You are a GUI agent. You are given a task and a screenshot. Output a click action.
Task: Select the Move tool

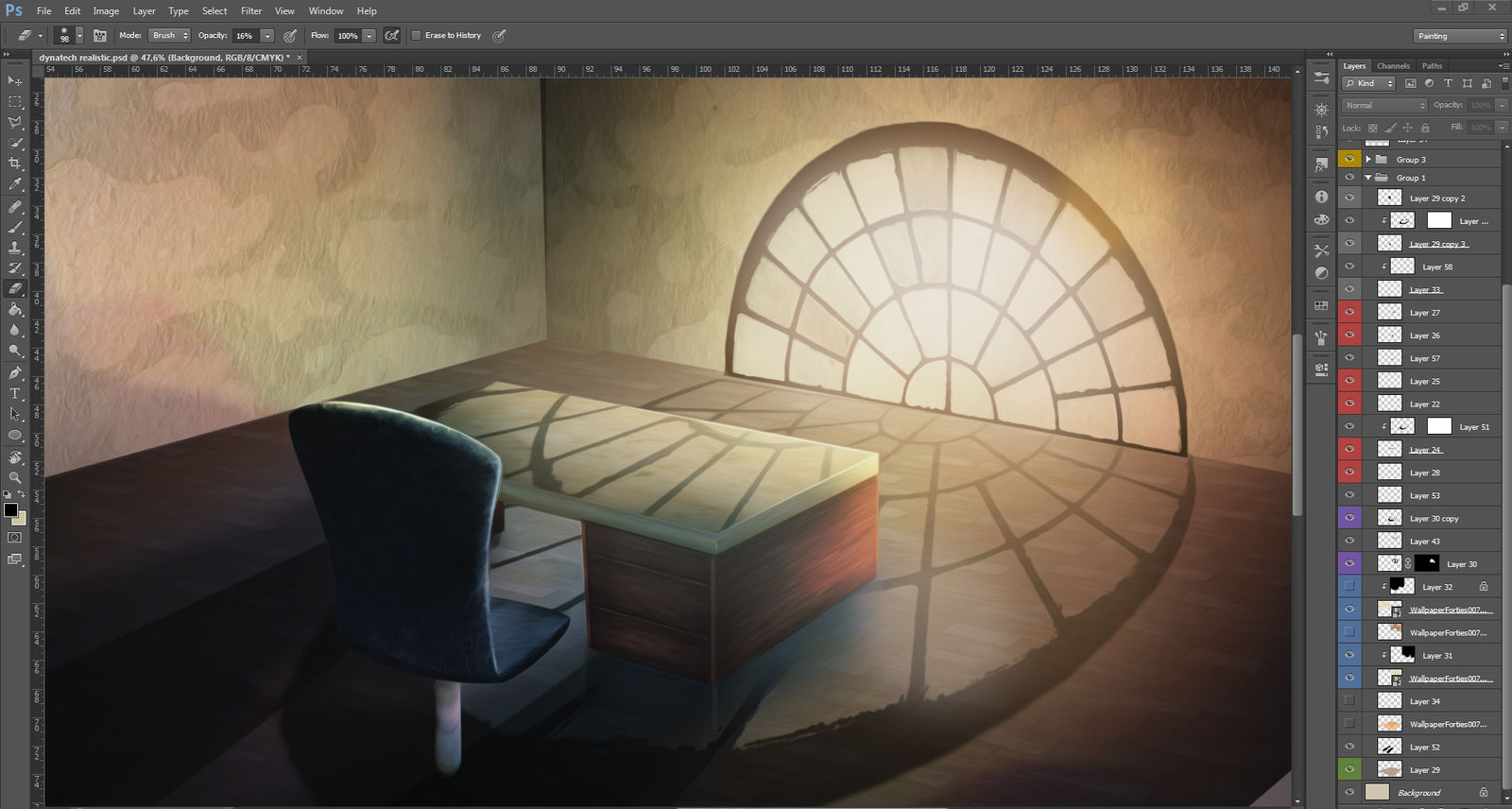tap(15, 80)
